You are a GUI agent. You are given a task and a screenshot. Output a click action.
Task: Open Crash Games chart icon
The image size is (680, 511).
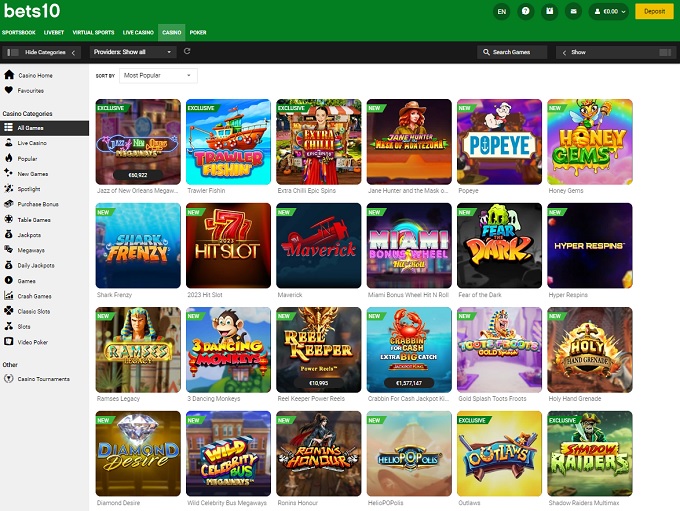tap(9, 296)
